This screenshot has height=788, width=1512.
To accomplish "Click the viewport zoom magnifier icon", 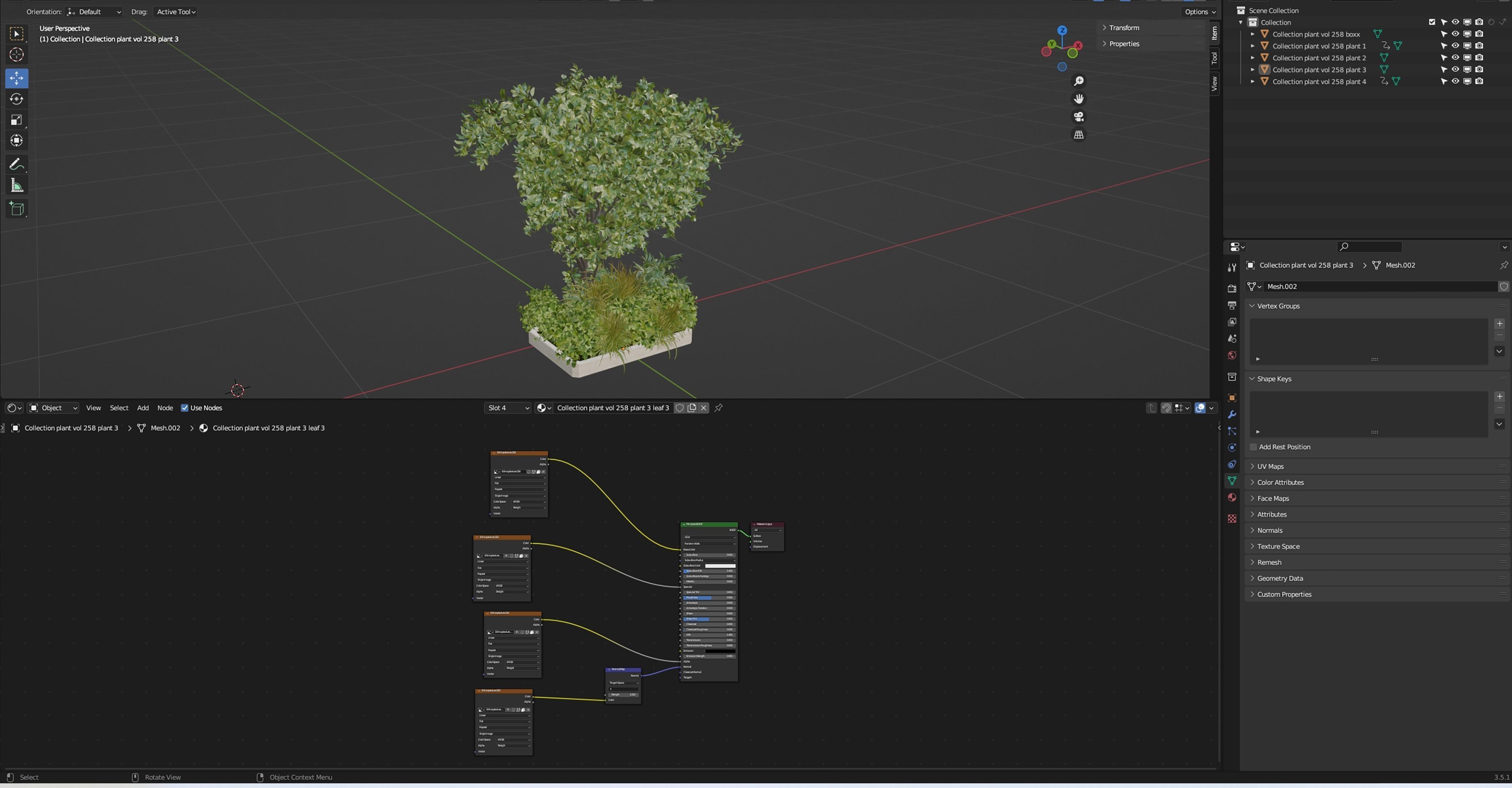I will tap(1078, 81).
